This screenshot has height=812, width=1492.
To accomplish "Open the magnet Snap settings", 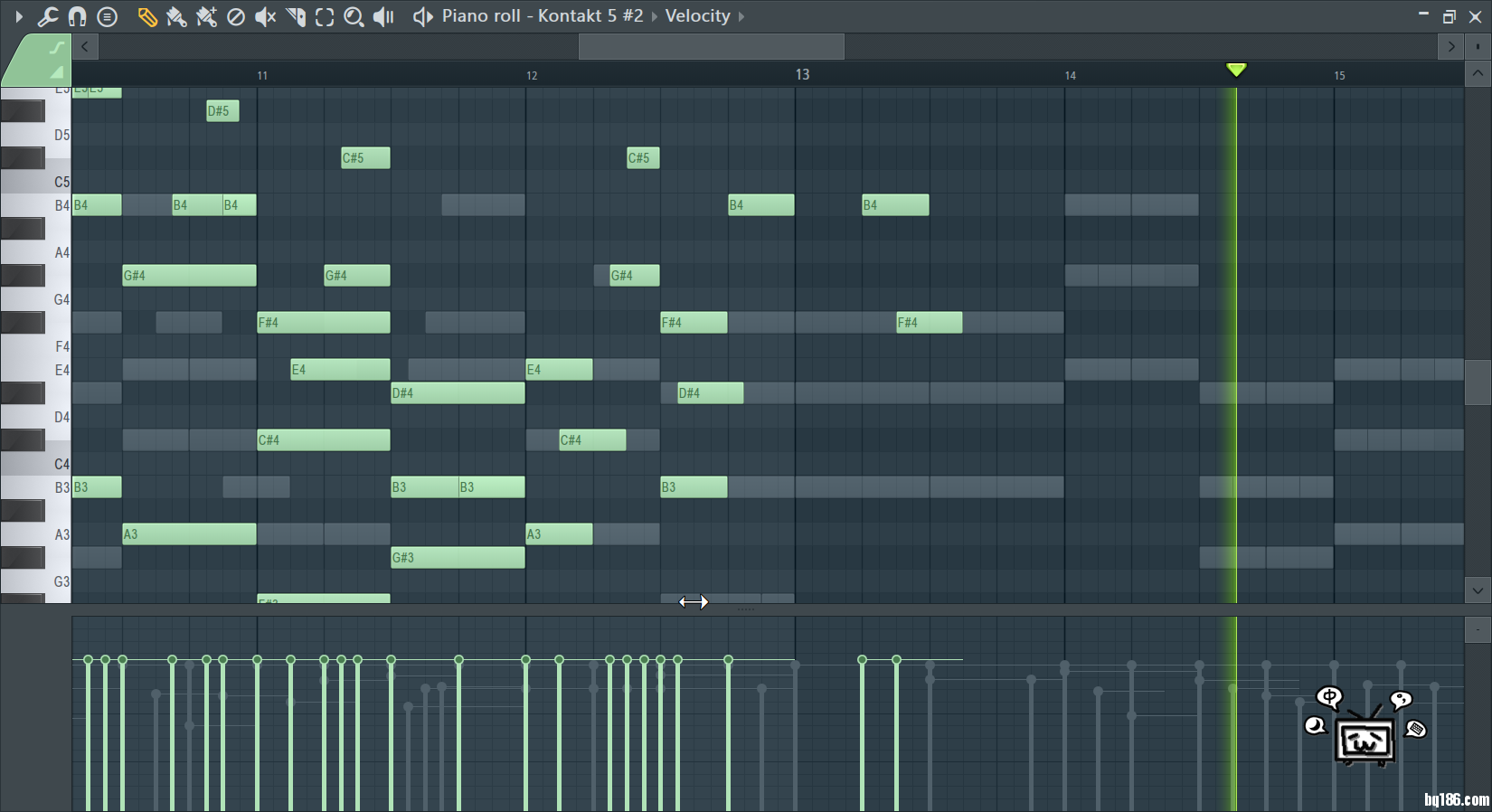I will 77,16.
